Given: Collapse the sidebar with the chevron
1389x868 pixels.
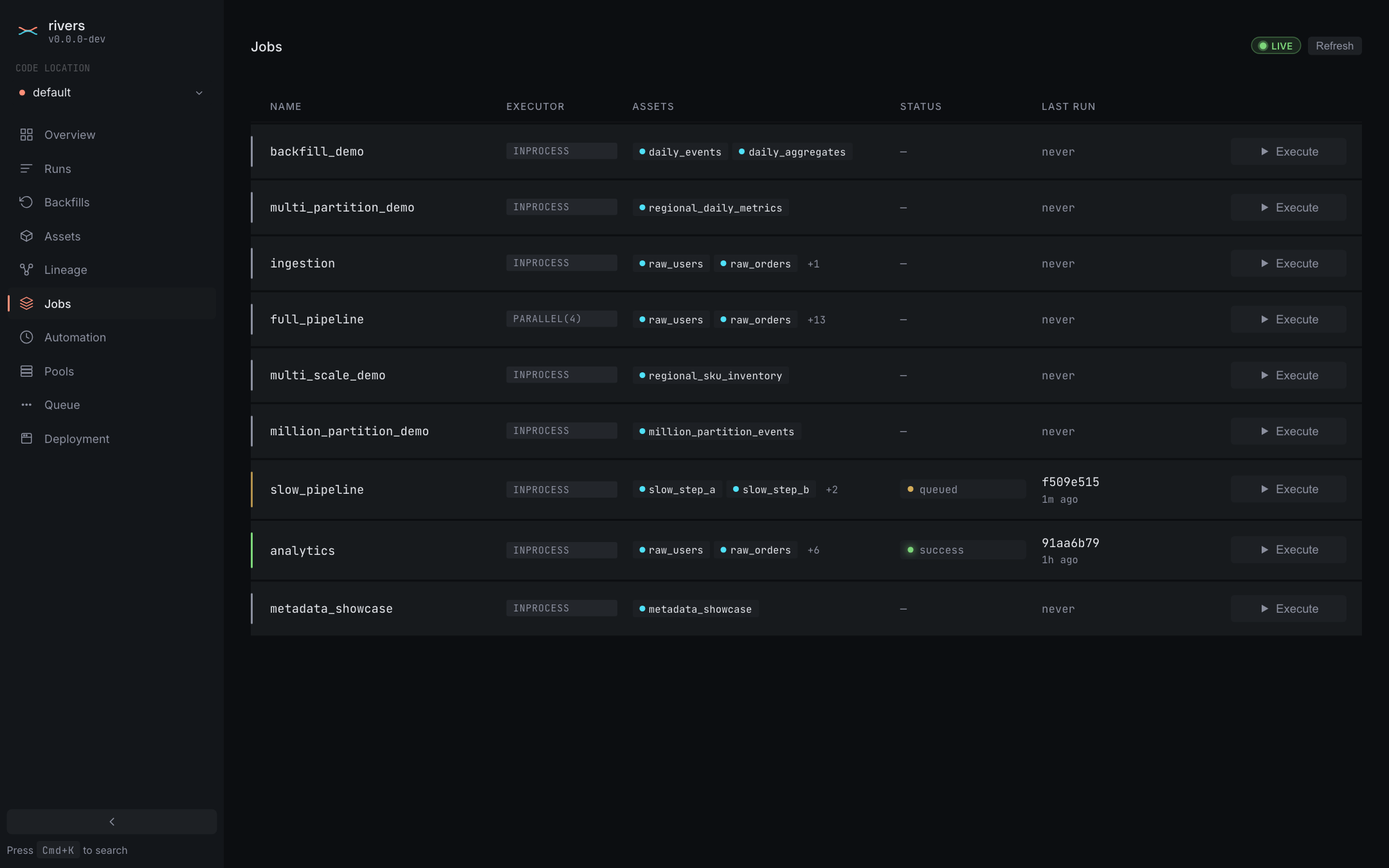Looking at the screenshot, I should coord(112,822).
